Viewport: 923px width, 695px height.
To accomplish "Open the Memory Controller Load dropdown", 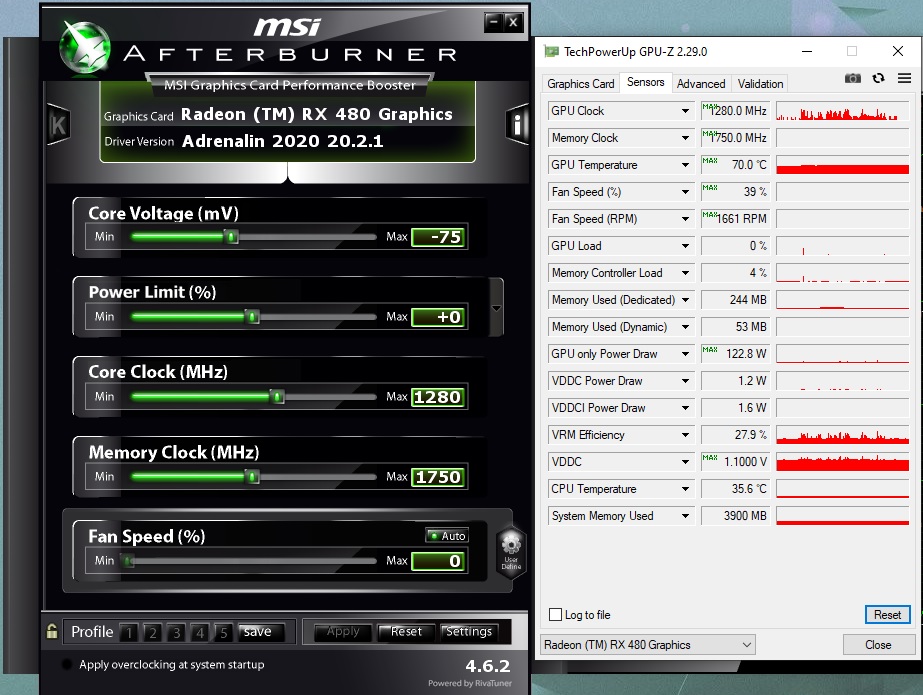I will (685, 273).
